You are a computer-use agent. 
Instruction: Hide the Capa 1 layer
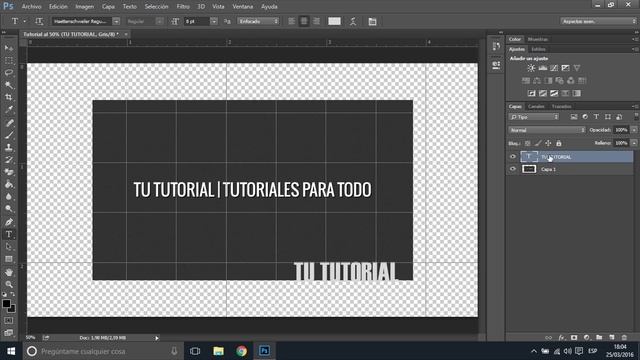pyautogui.click(x=513, y=169)
